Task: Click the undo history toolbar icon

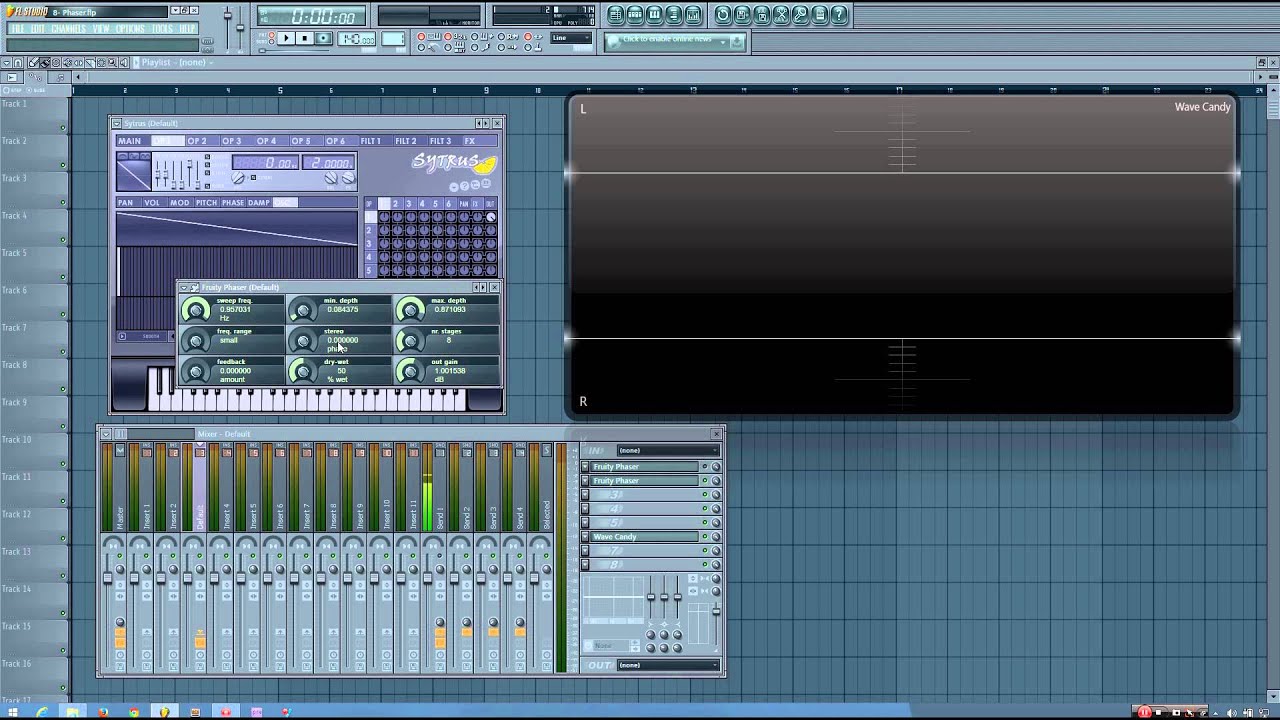Action: [x=723, y=15]
